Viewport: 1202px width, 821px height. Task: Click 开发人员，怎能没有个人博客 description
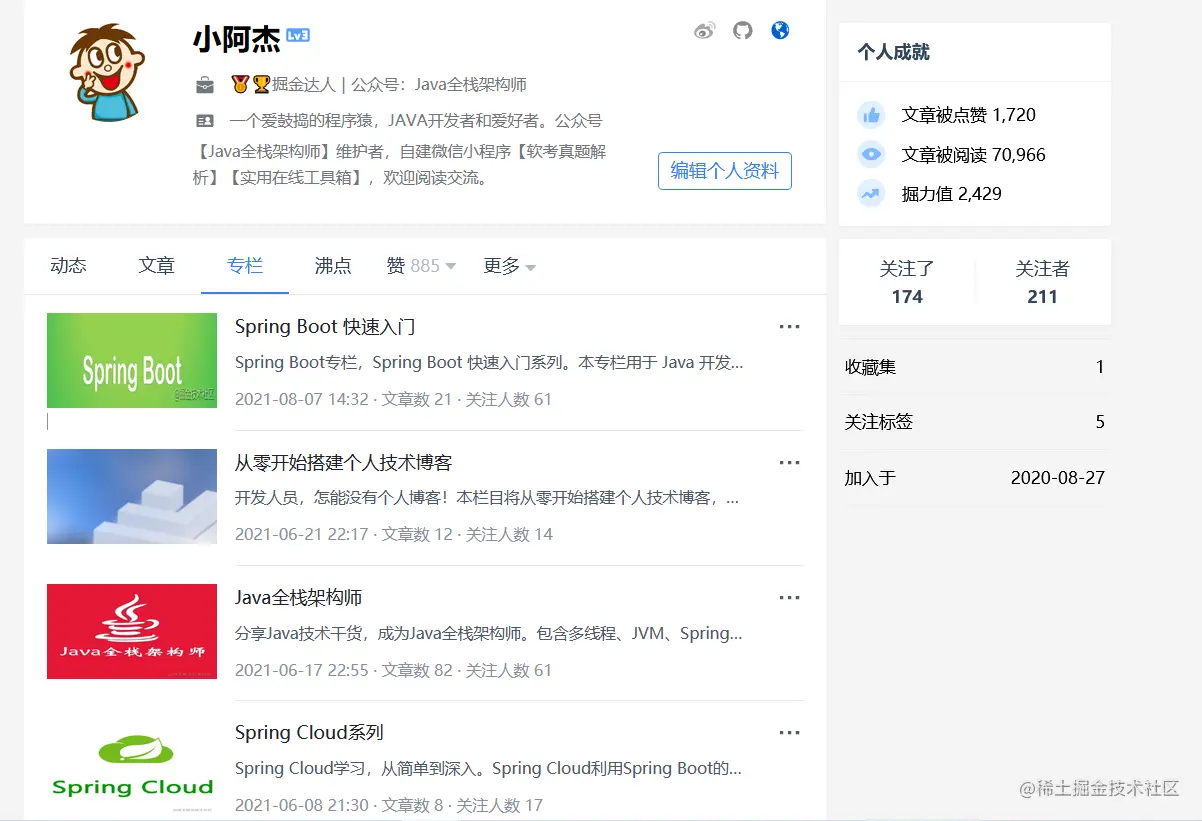pyautogui.click(x=487, y=498)
